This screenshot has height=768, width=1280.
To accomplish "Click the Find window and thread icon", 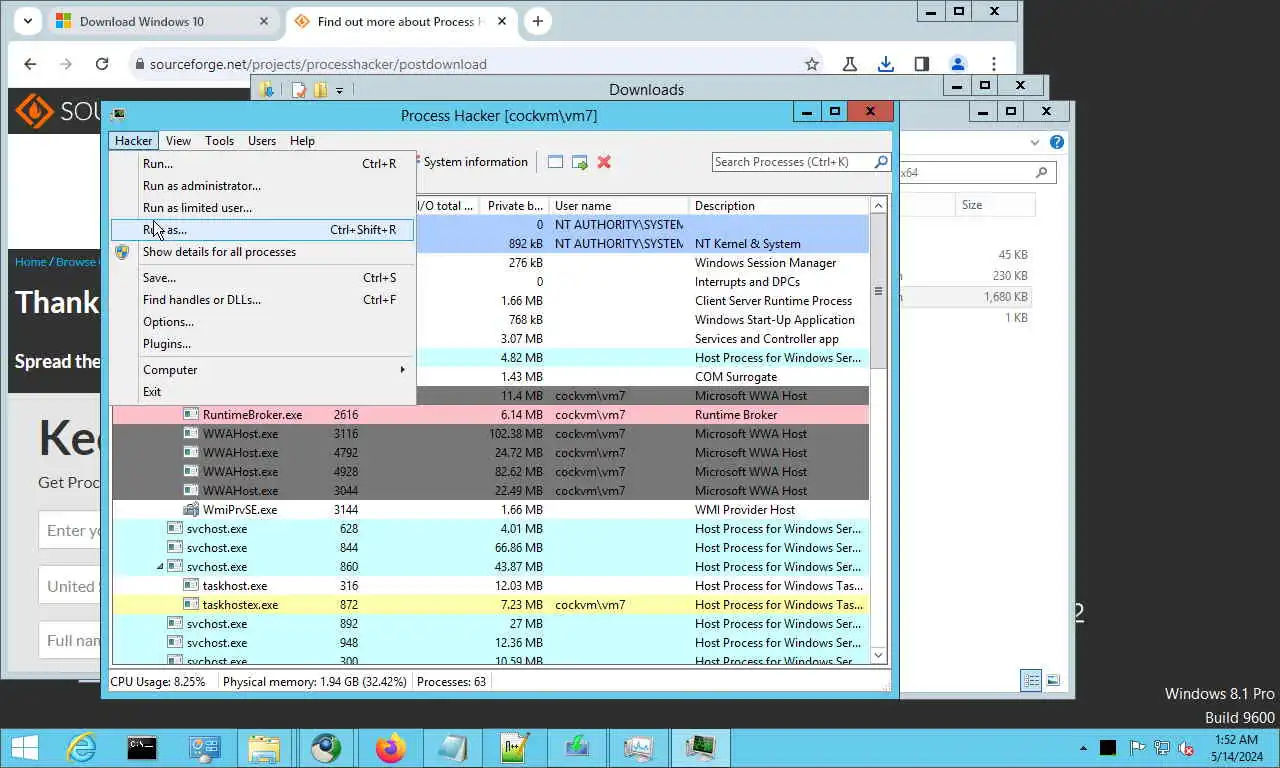I will tap(579, 162).
